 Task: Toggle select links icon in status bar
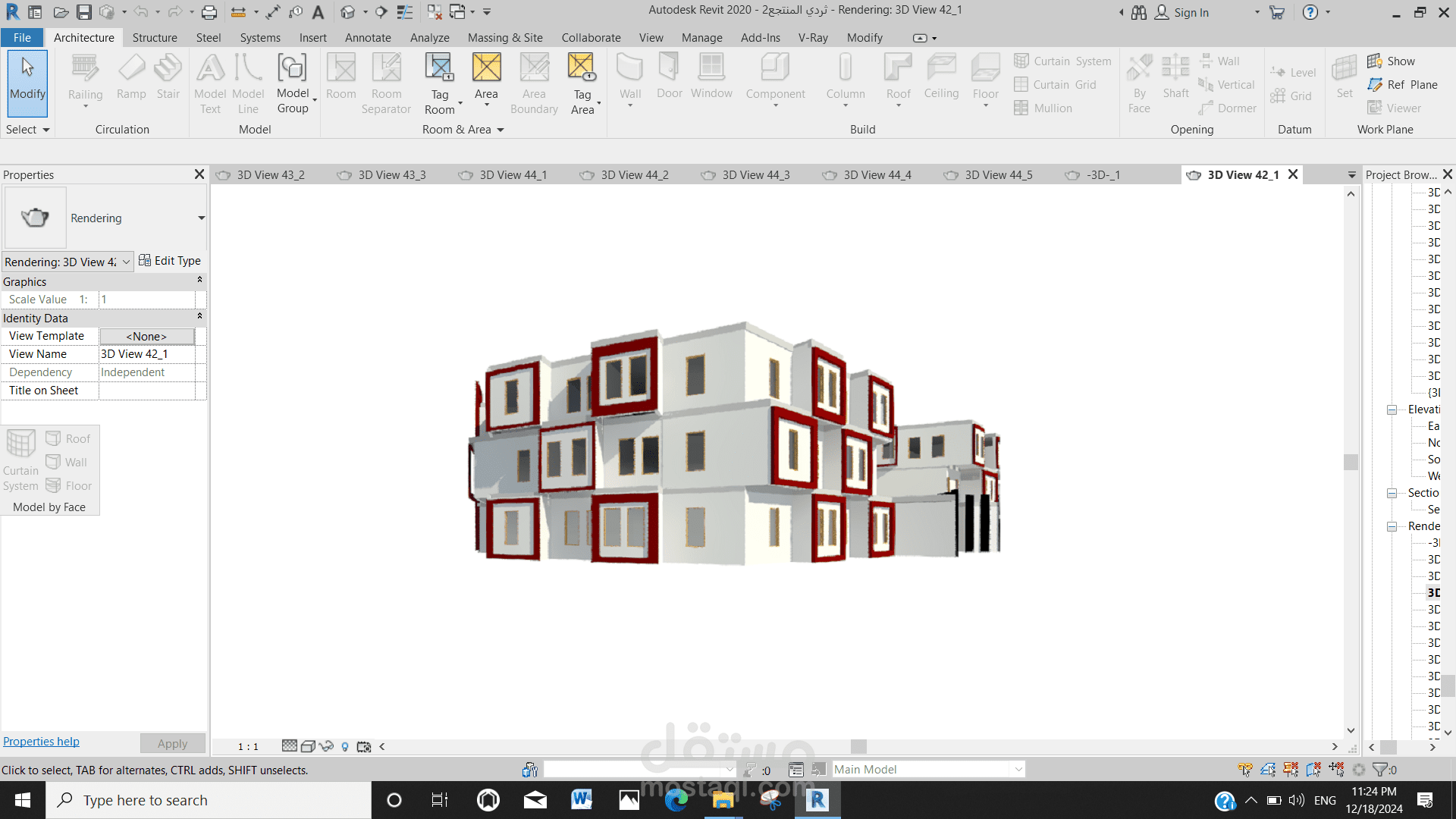coord(1245,770)
